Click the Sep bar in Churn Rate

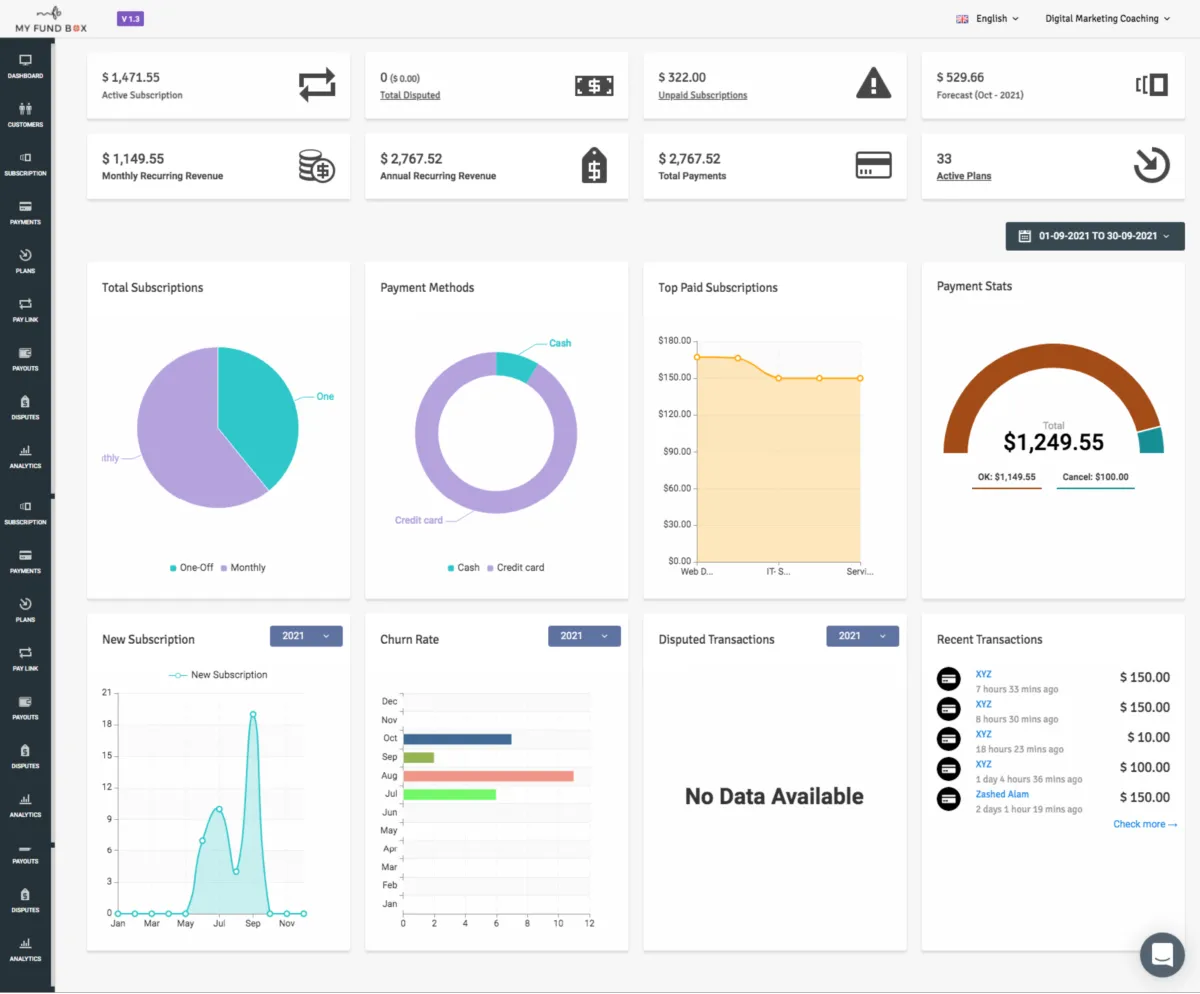418,757
